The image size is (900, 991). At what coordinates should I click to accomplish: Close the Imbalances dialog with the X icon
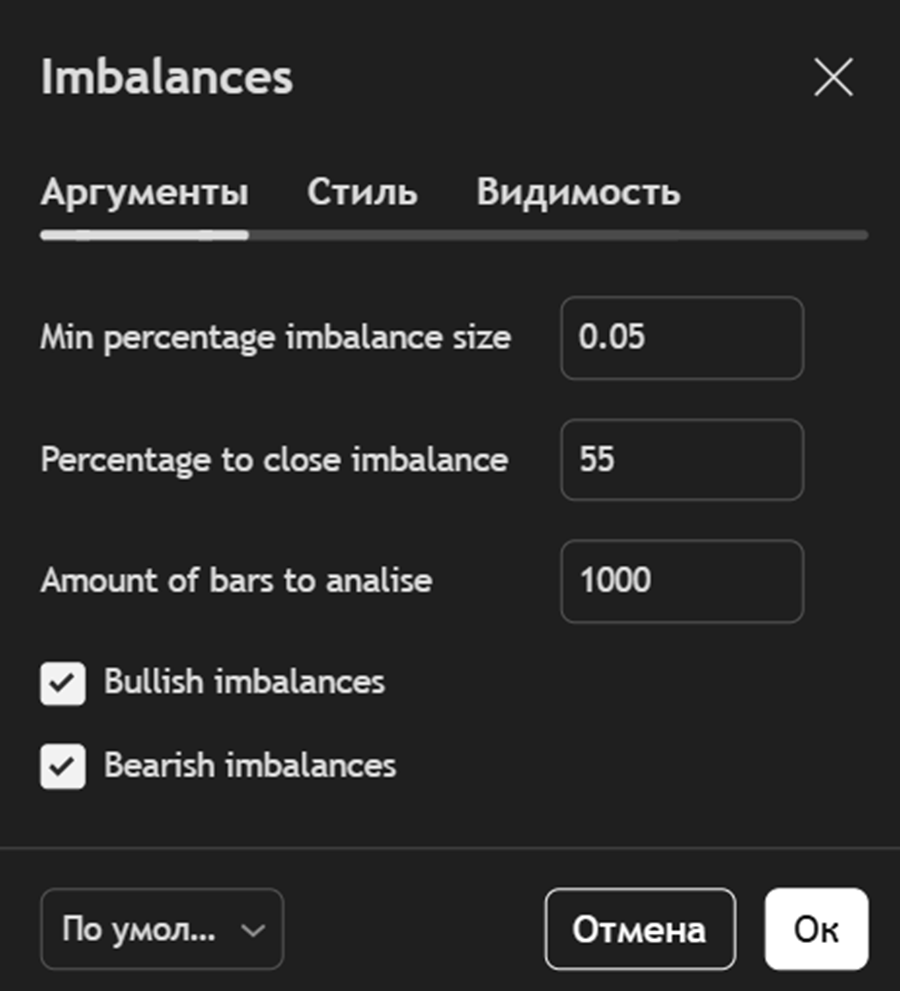click(833, 78)
